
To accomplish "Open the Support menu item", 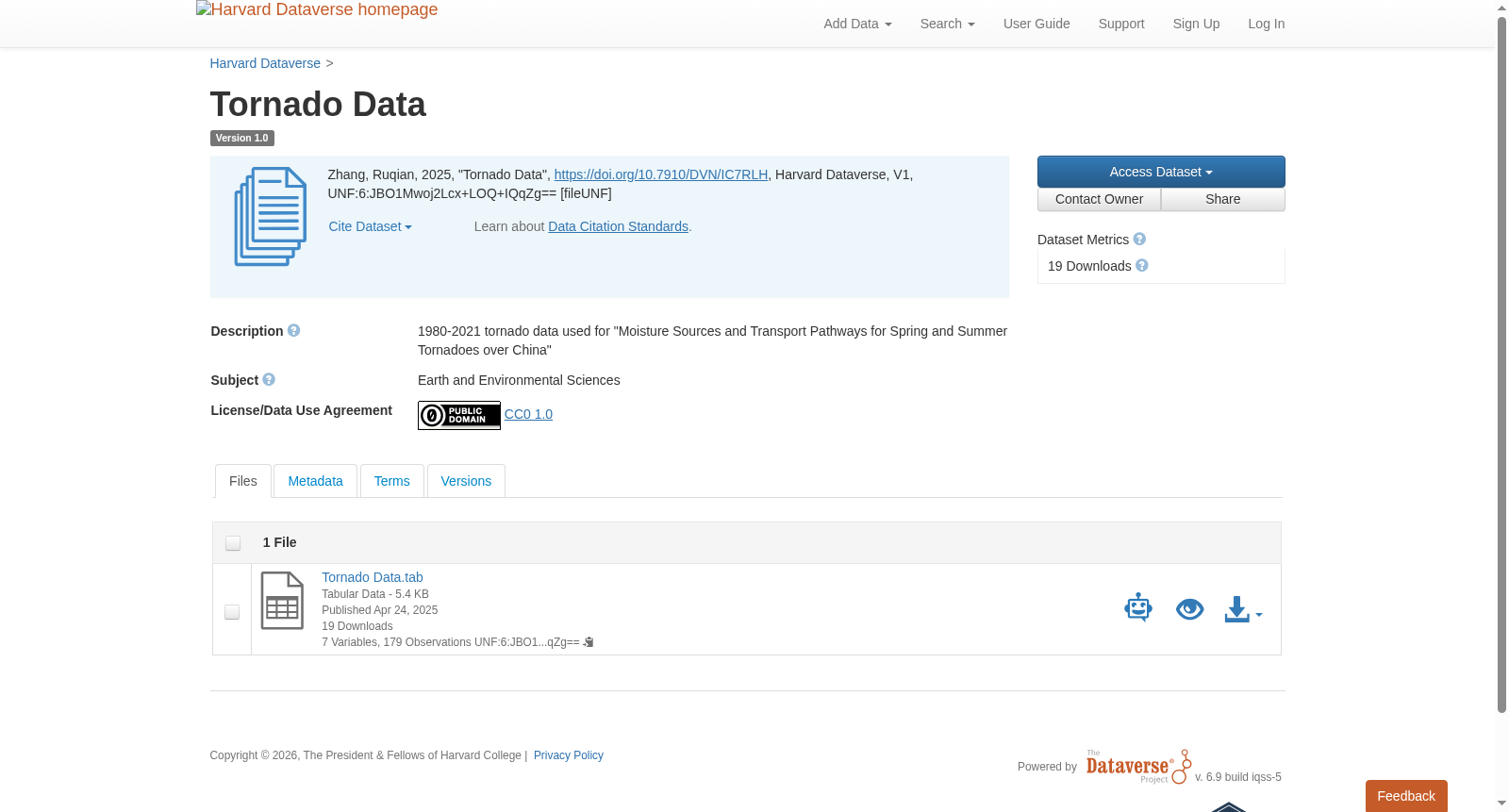I will click(1121, 24).
